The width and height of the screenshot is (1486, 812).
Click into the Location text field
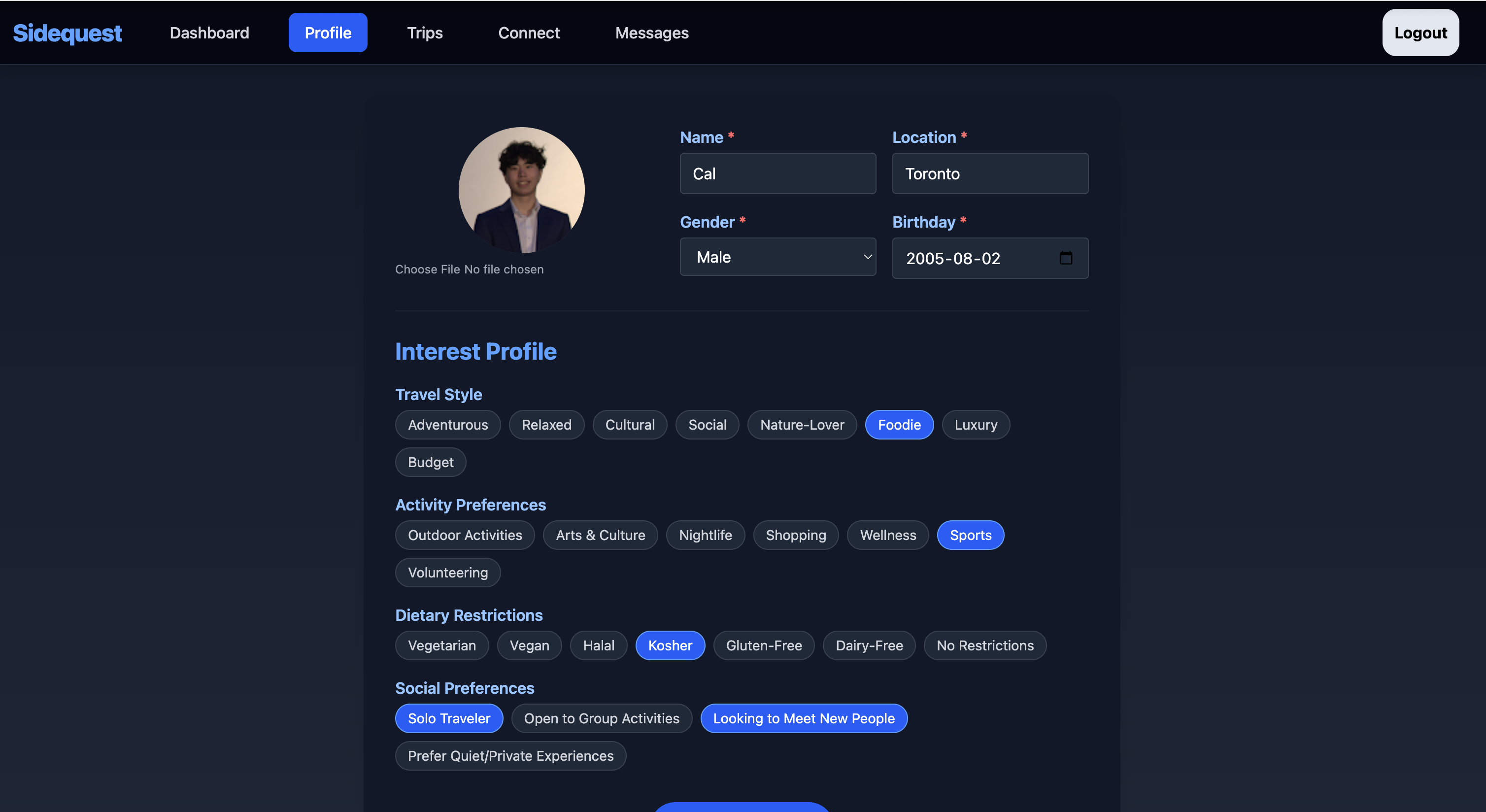coord(990,173)
